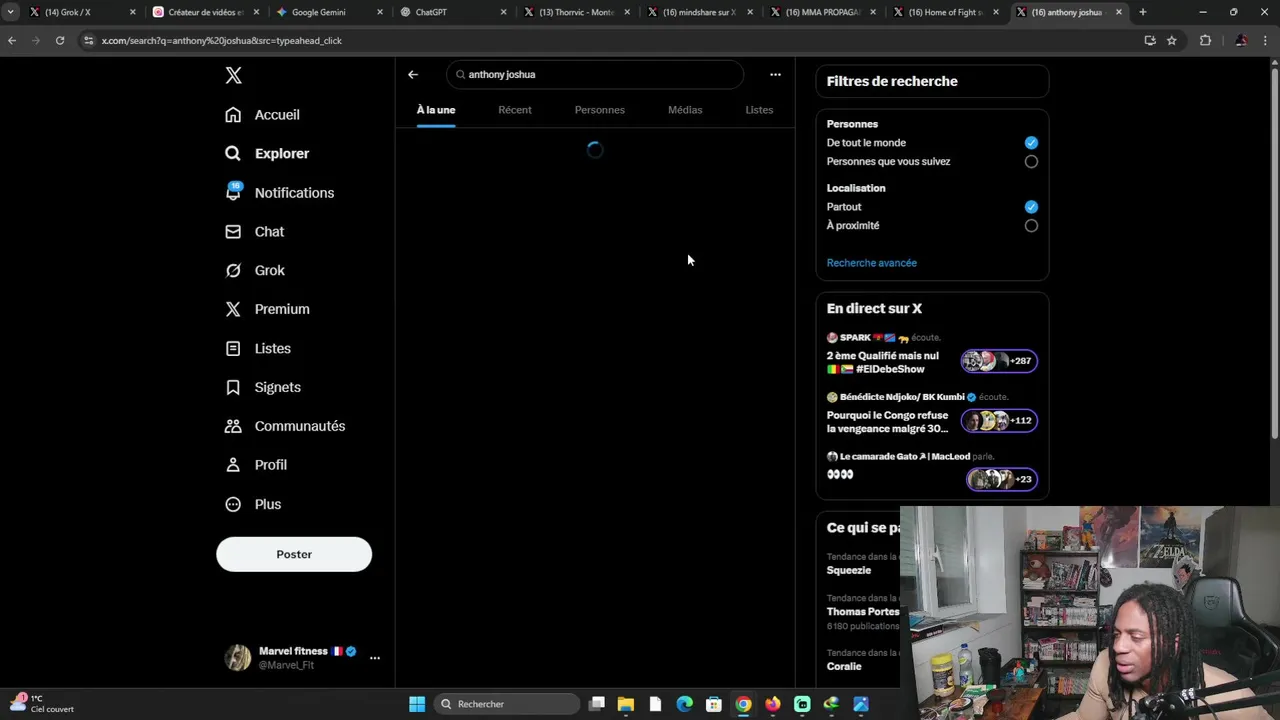Image resolution: width=1280 pixels, height=720 pixels.
Task: Open 2 ème Qualifié mais nul space
Action: [x=883, y=362]
